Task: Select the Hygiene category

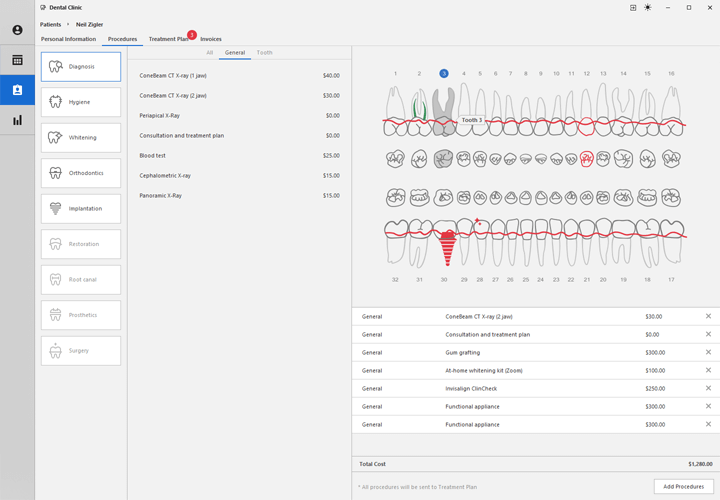Action: [x=81, y=102]
